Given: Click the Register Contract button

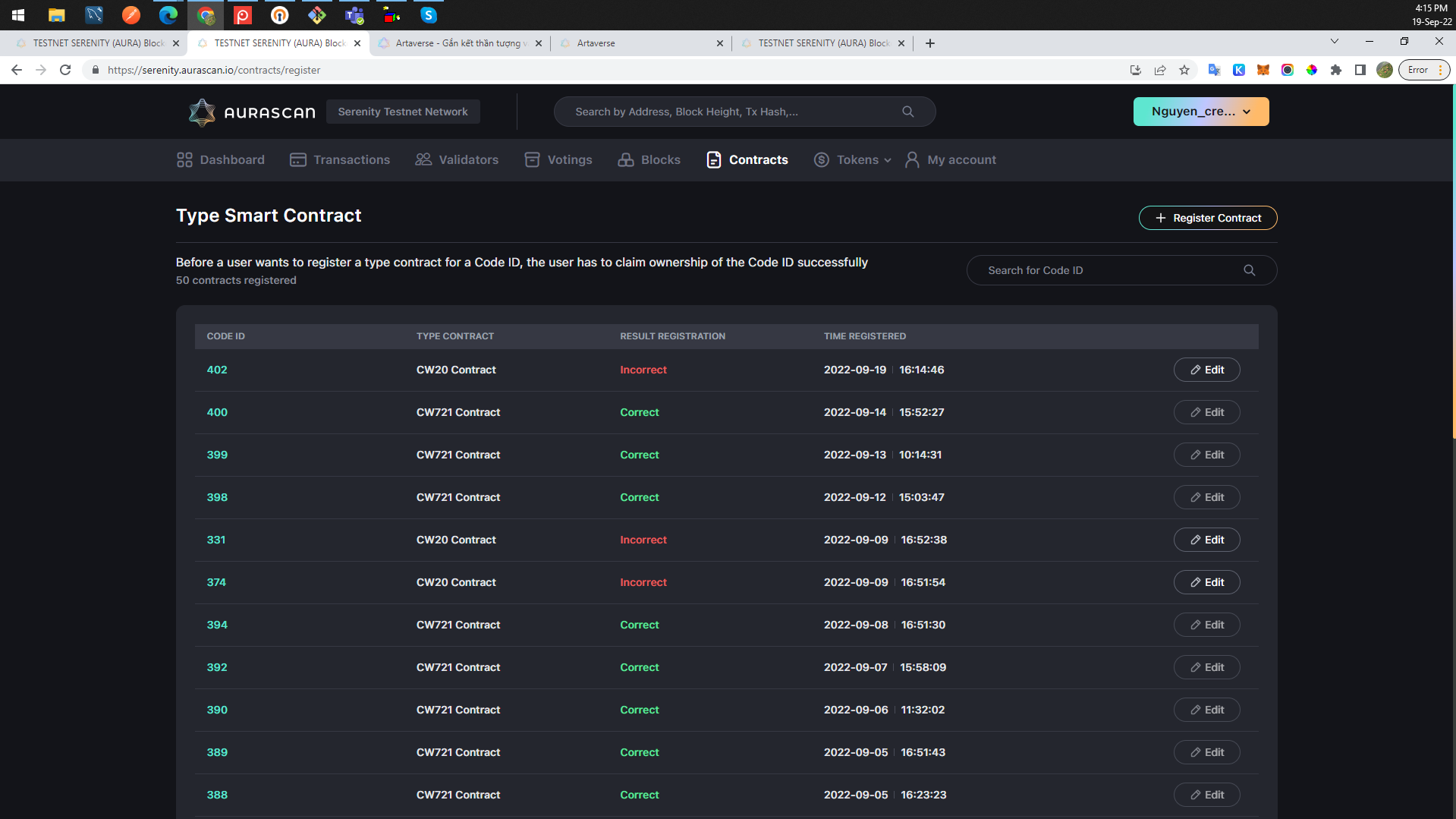Looking at the screenshot, I should [1207, 218].
